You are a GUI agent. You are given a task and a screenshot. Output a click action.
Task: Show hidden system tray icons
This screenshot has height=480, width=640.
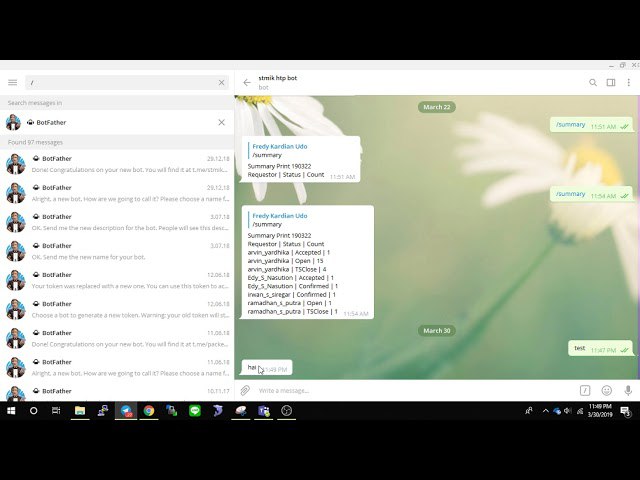(545, 411)
